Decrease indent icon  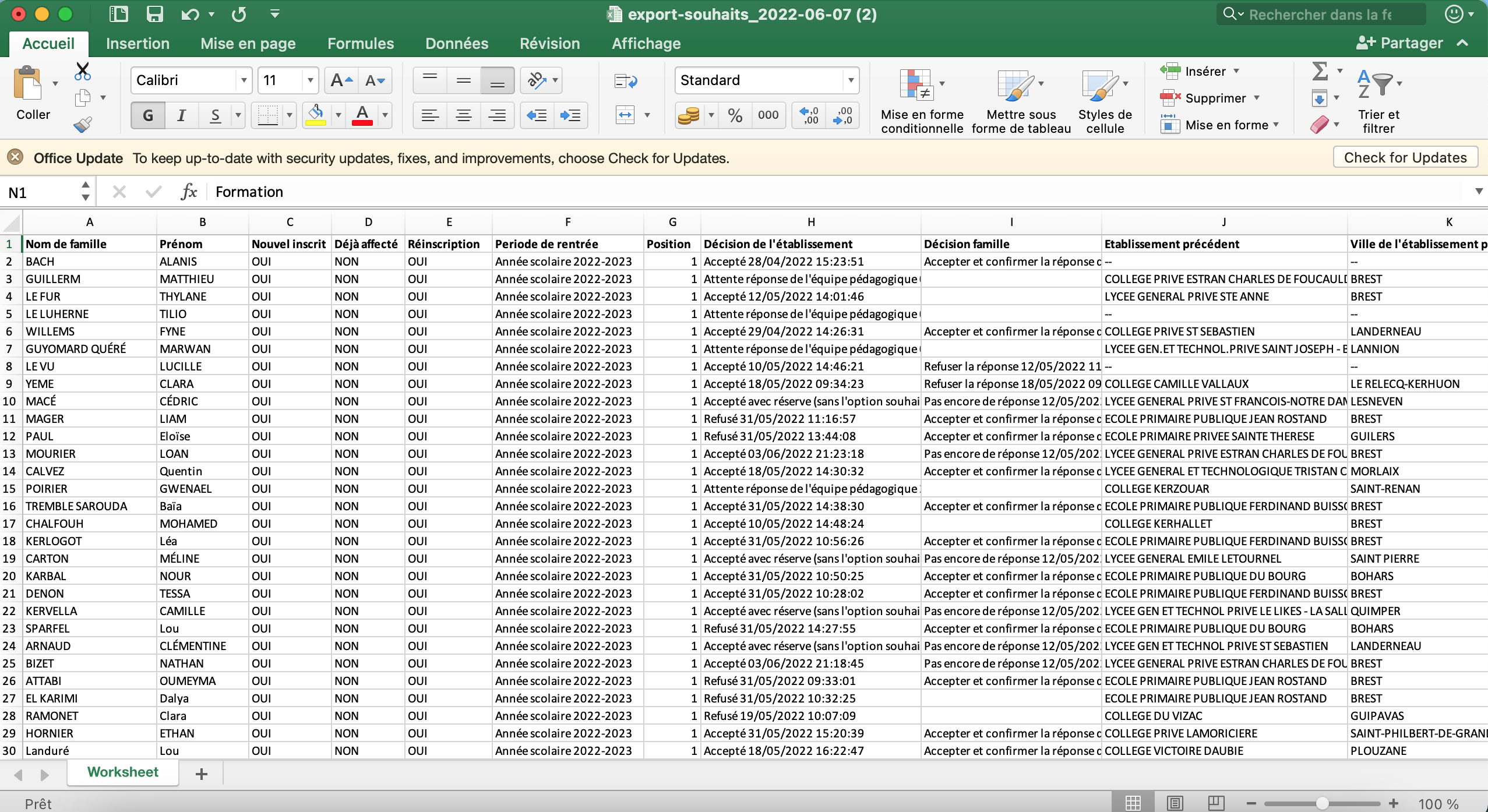[x=536, y=115]
